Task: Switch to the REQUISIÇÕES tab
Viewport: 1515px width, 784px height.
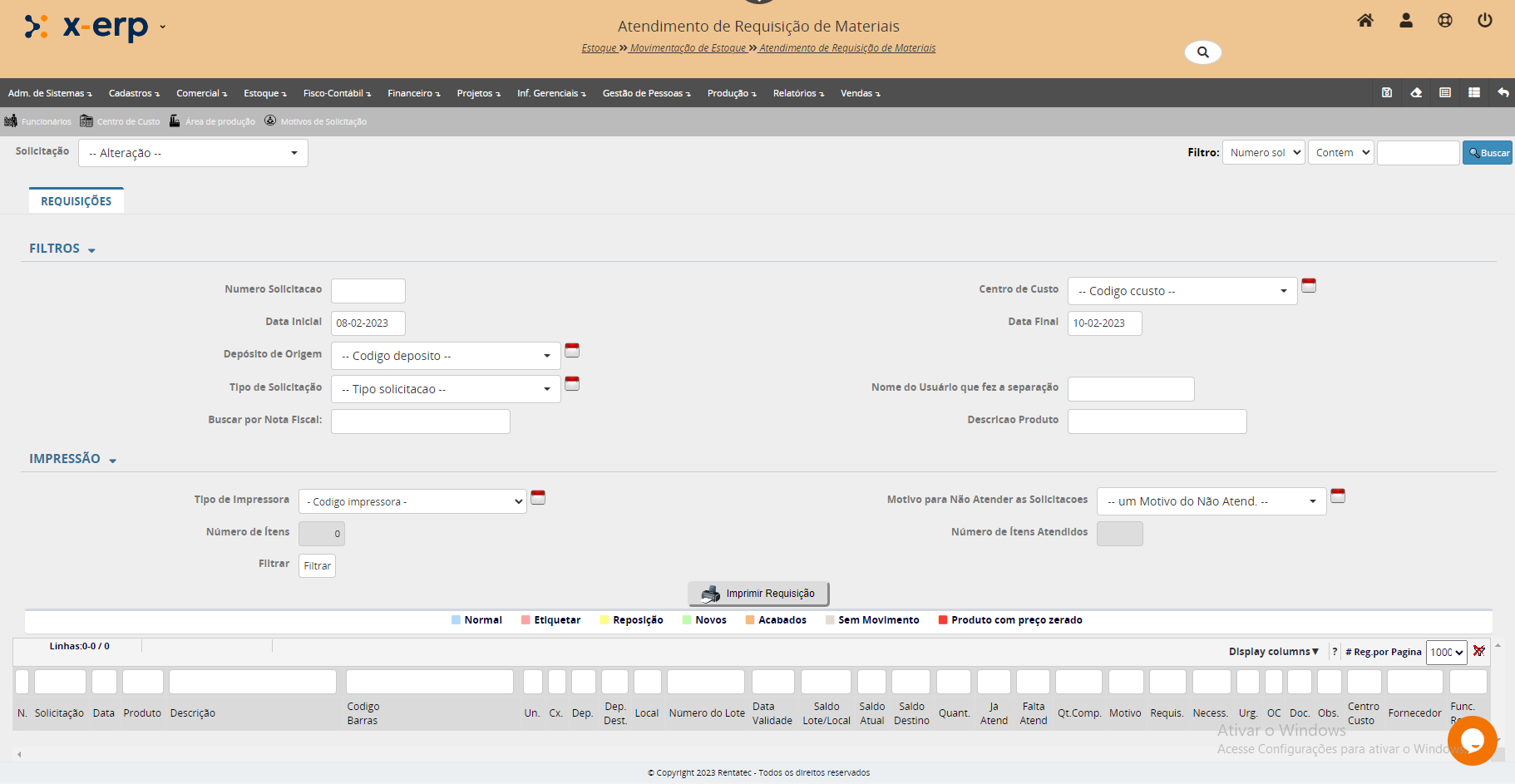Action: (76, 201)
